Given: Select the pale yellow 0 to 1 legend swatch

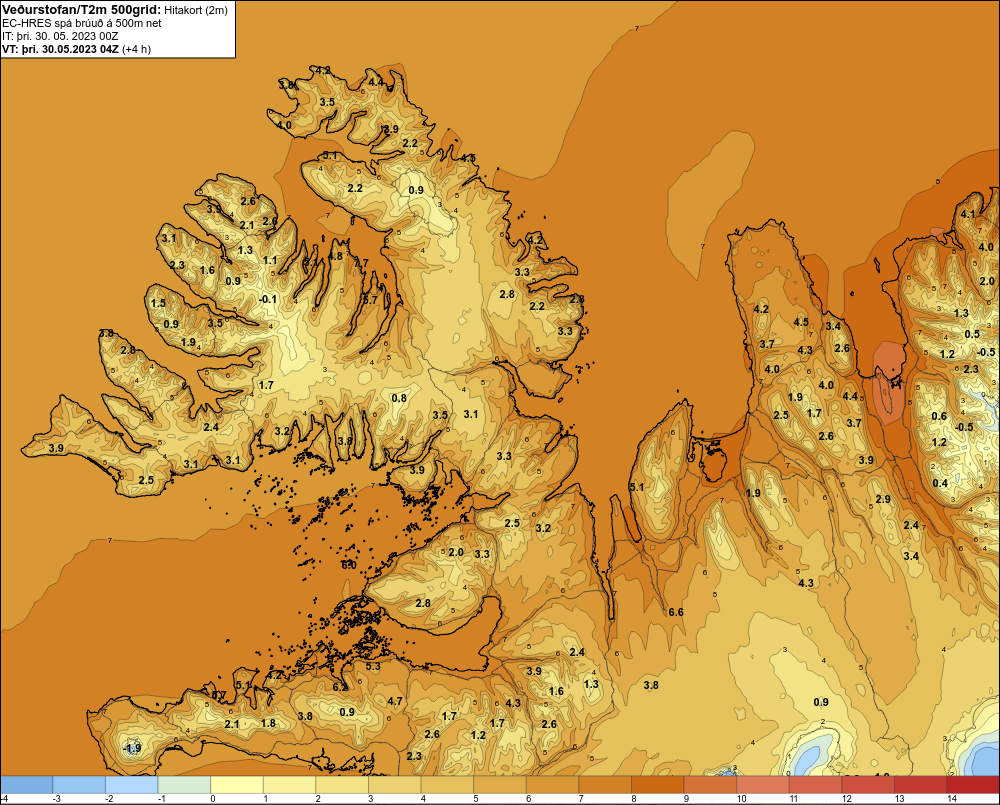Looking at the screenshot, I should pos(237,785).
